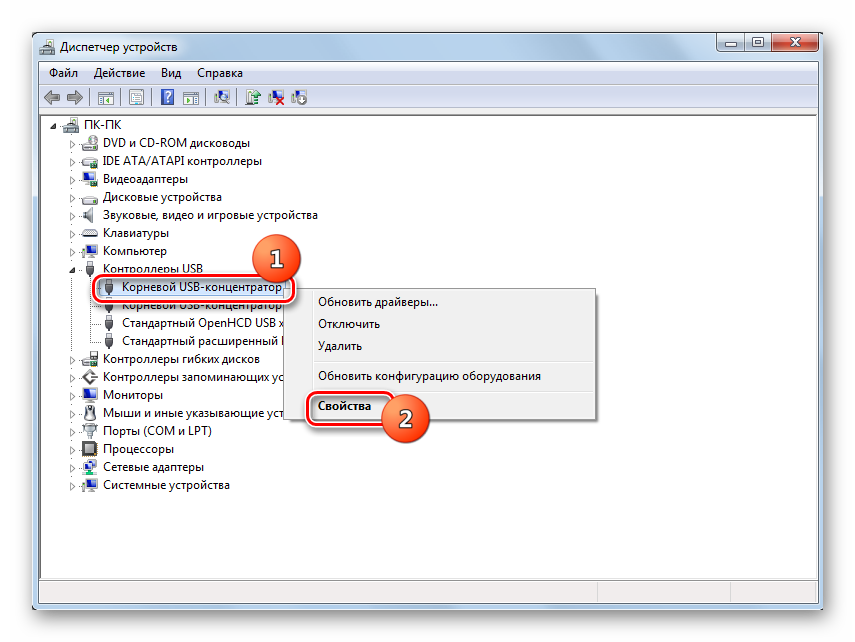Viewport: 855px width, 642px height.
Task: Select the Клавиатуры tree item
Action: [x=136, y=233]
